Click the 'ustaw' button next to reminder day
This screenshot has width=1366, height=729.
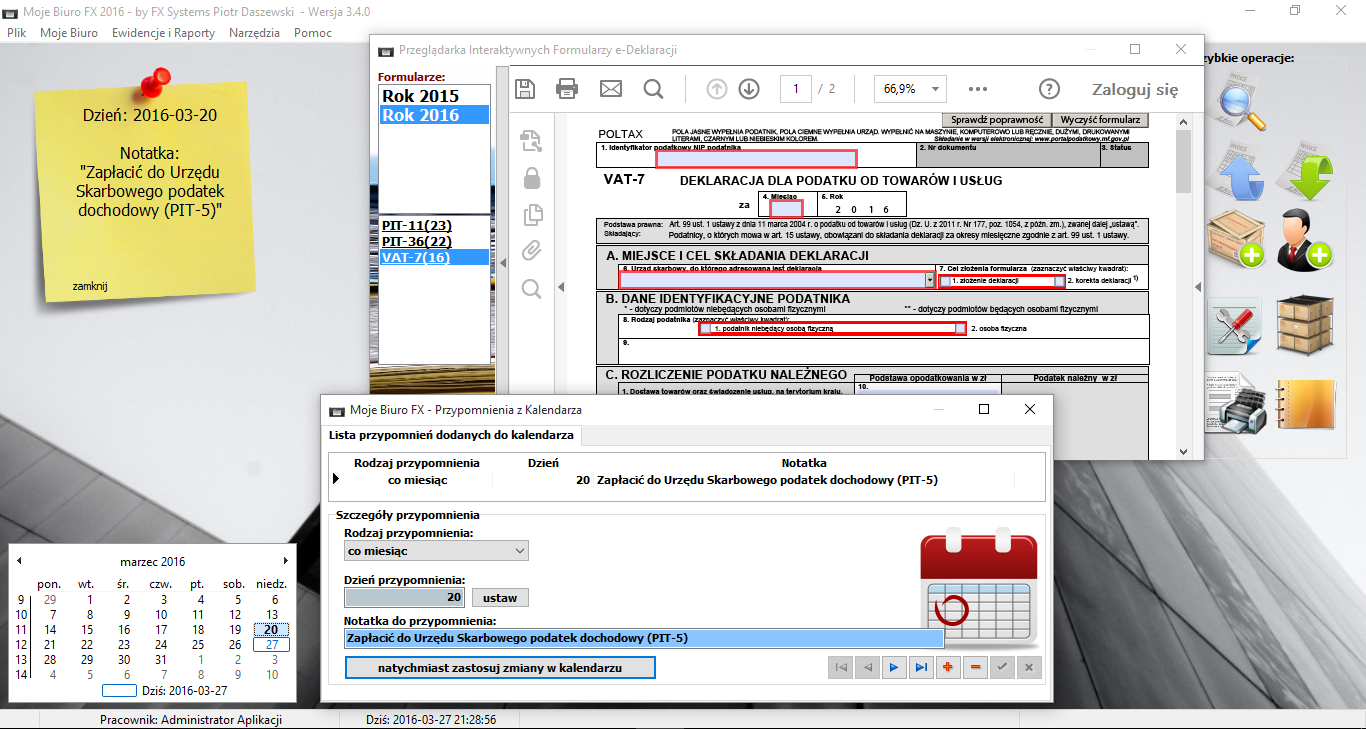[x=500, y=598]
